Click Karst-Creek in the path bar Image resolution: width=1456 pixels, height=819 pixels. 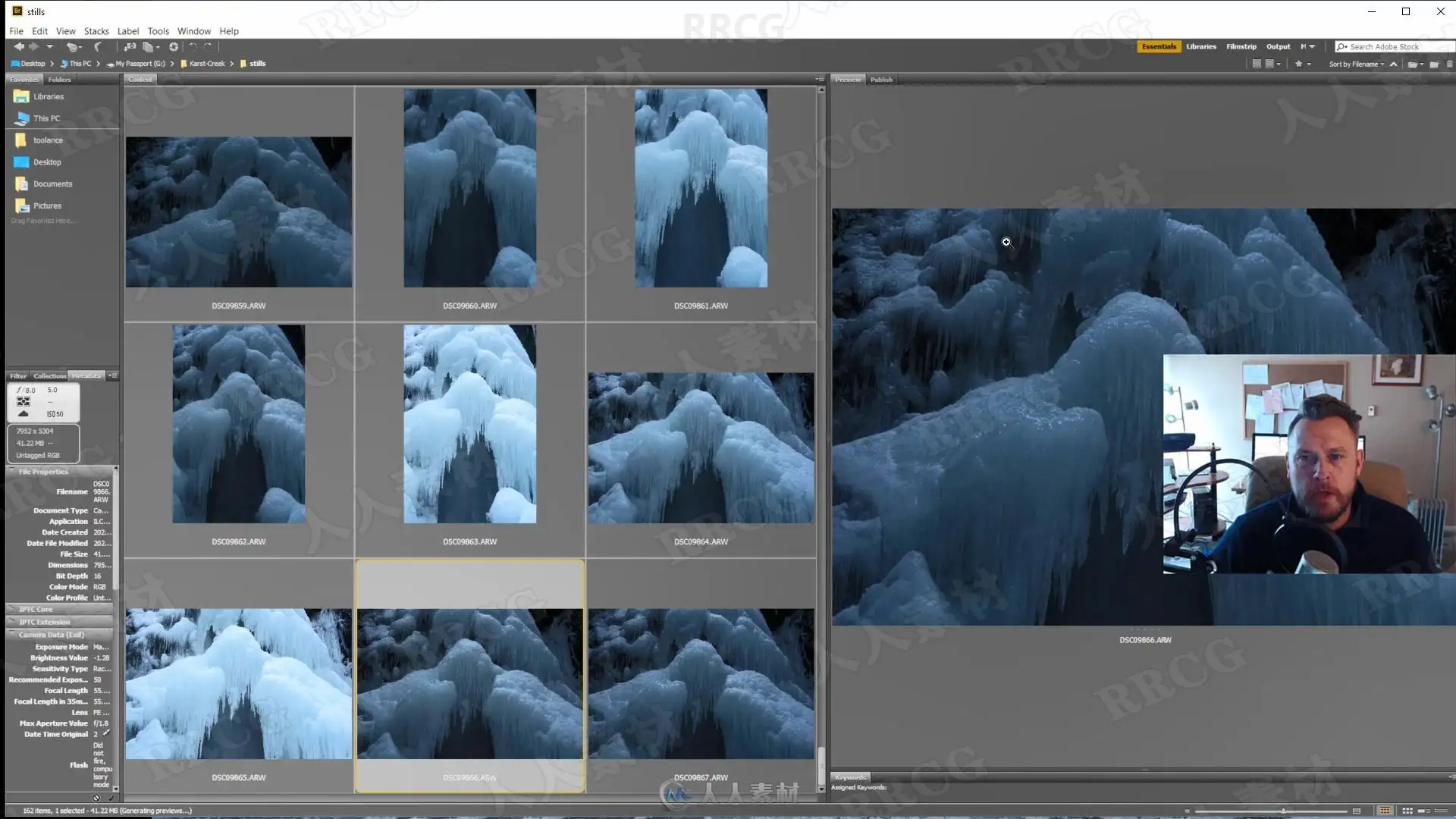206,64
